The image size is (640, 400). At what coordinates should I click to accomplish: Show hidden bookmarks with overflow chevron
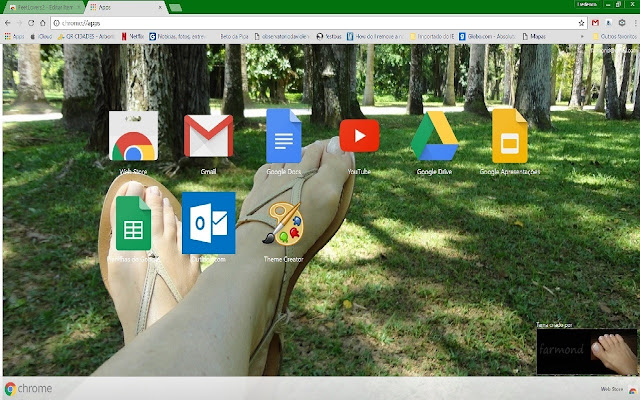click(x=582, y=36)
